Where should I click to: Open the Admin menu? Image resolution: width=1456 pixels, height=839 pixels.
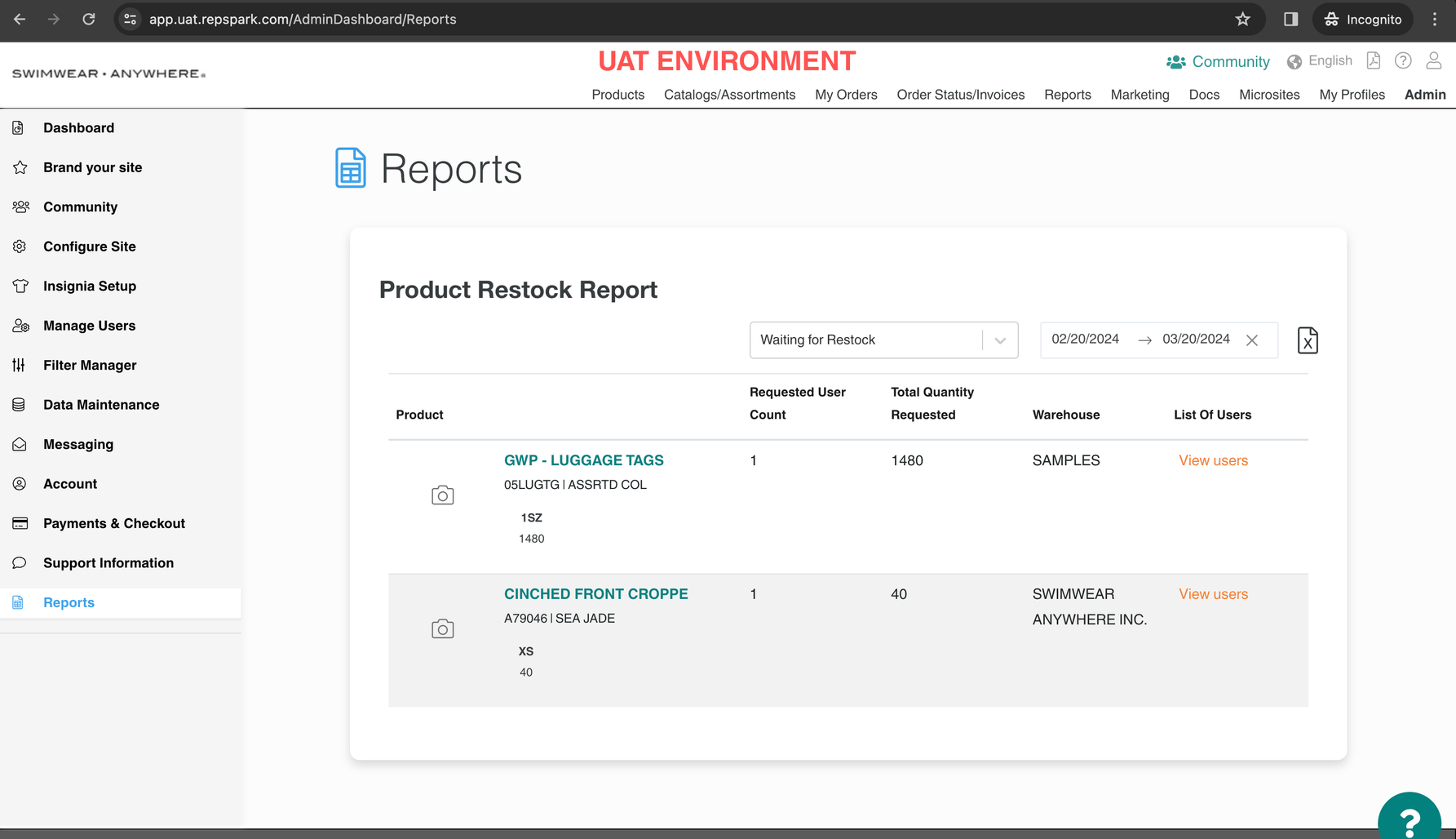point(1425,95)
